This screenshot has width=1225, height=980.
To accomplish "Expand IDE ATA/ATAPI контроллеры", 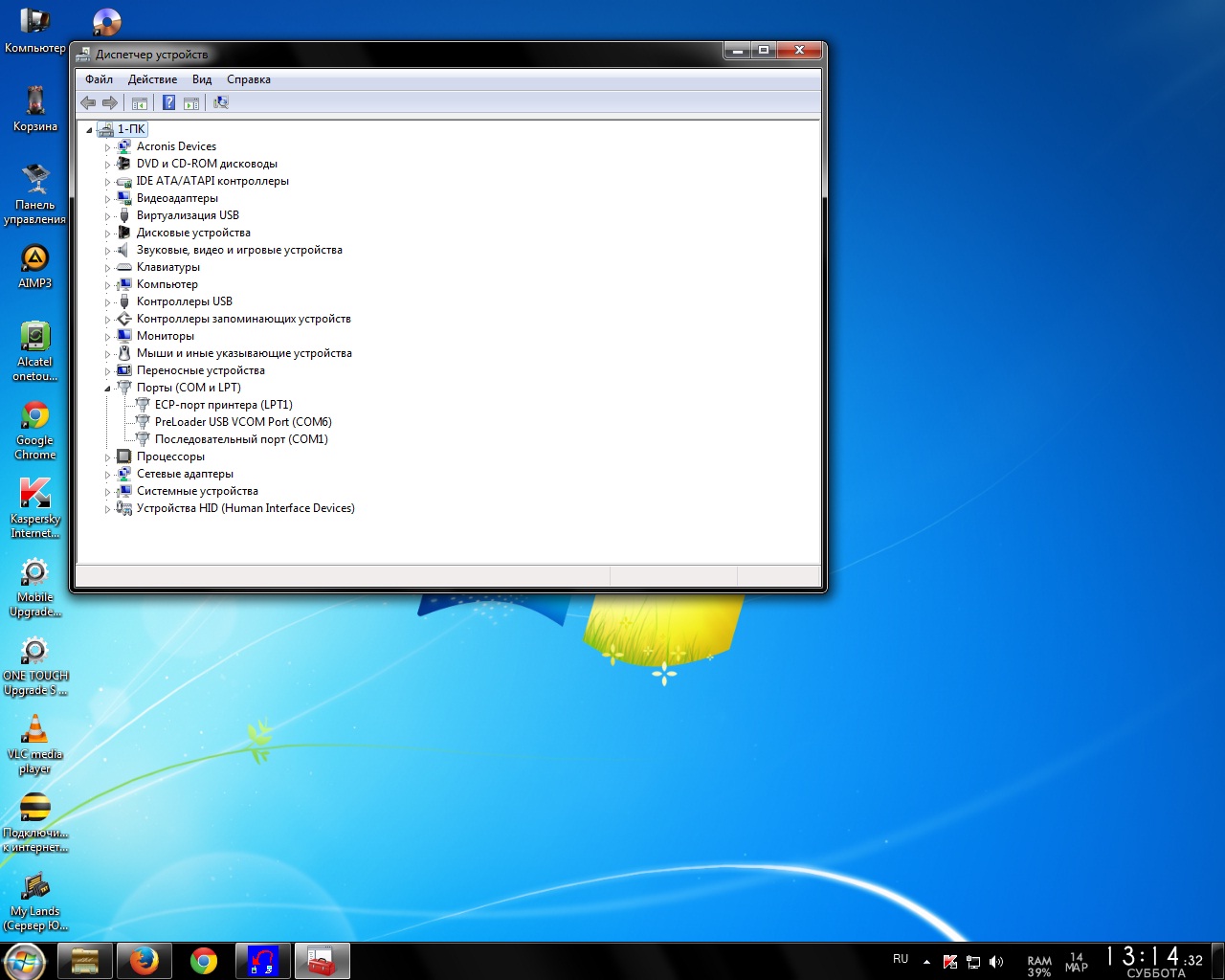I will coord(107,182).
